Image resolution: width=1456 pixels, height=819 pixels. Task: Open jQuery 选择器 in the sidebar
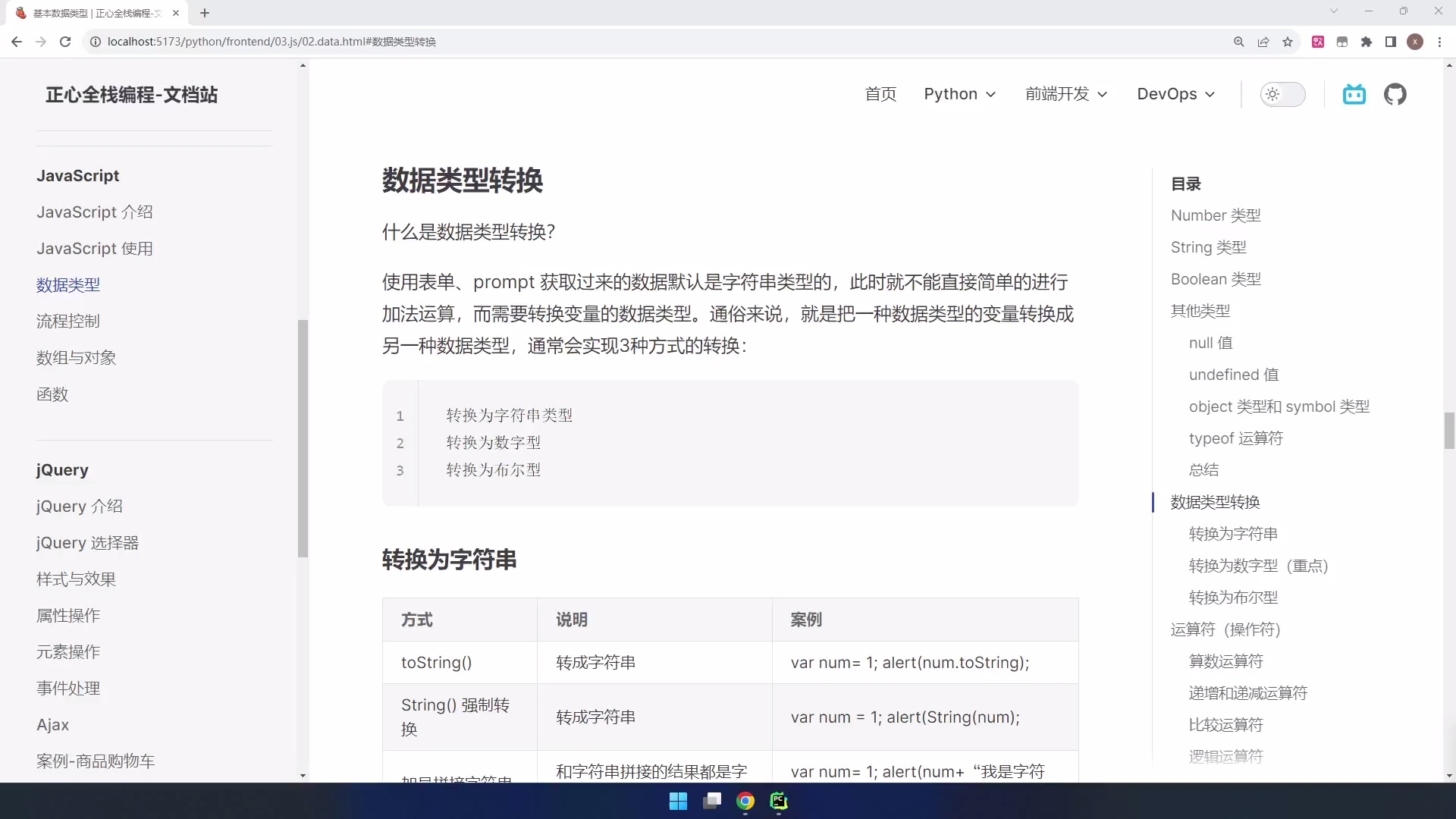point(88,543)
